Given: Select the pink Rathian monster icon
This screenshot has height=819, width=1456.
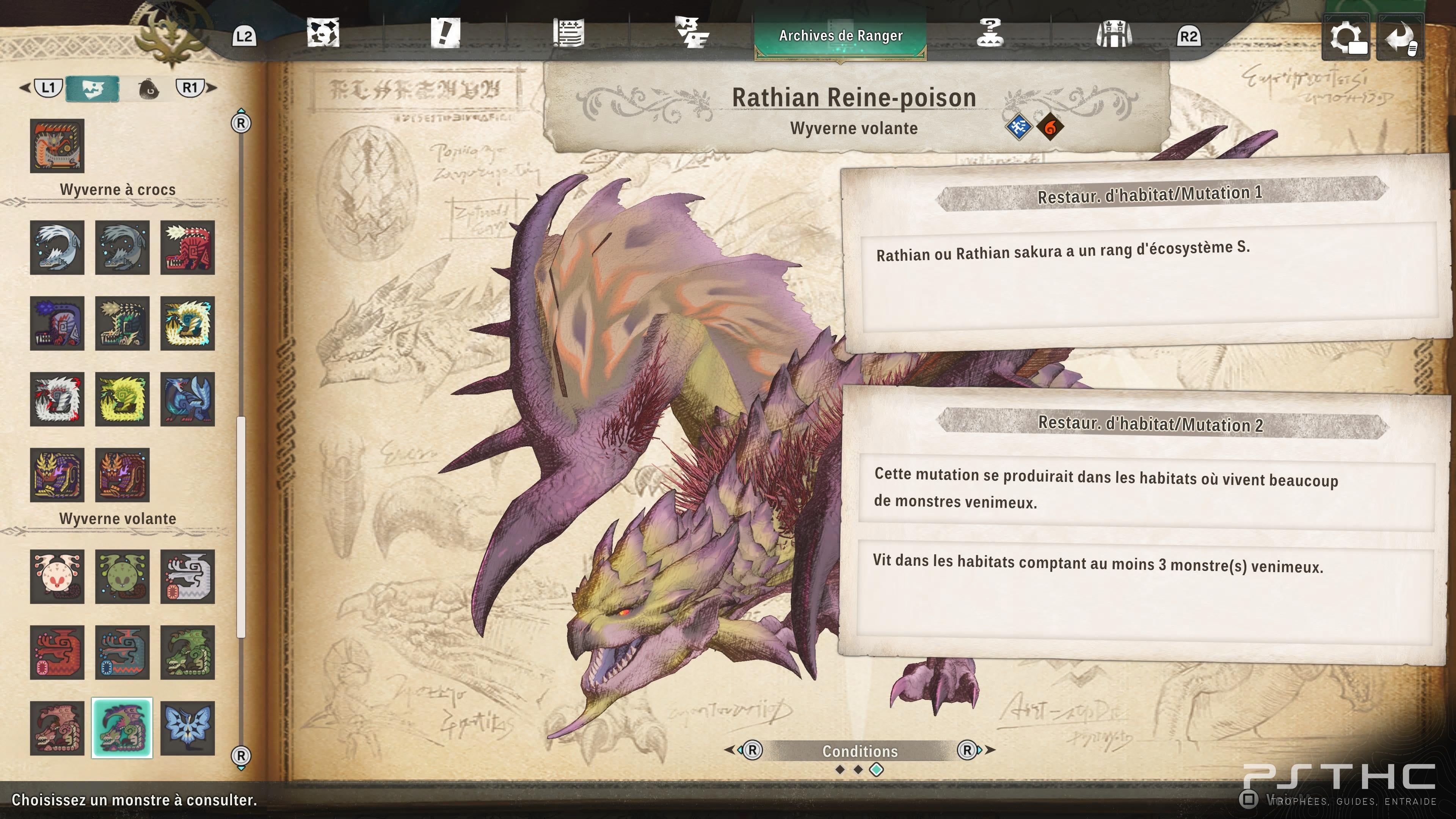Looking at the screenshot, I should 57,728.
